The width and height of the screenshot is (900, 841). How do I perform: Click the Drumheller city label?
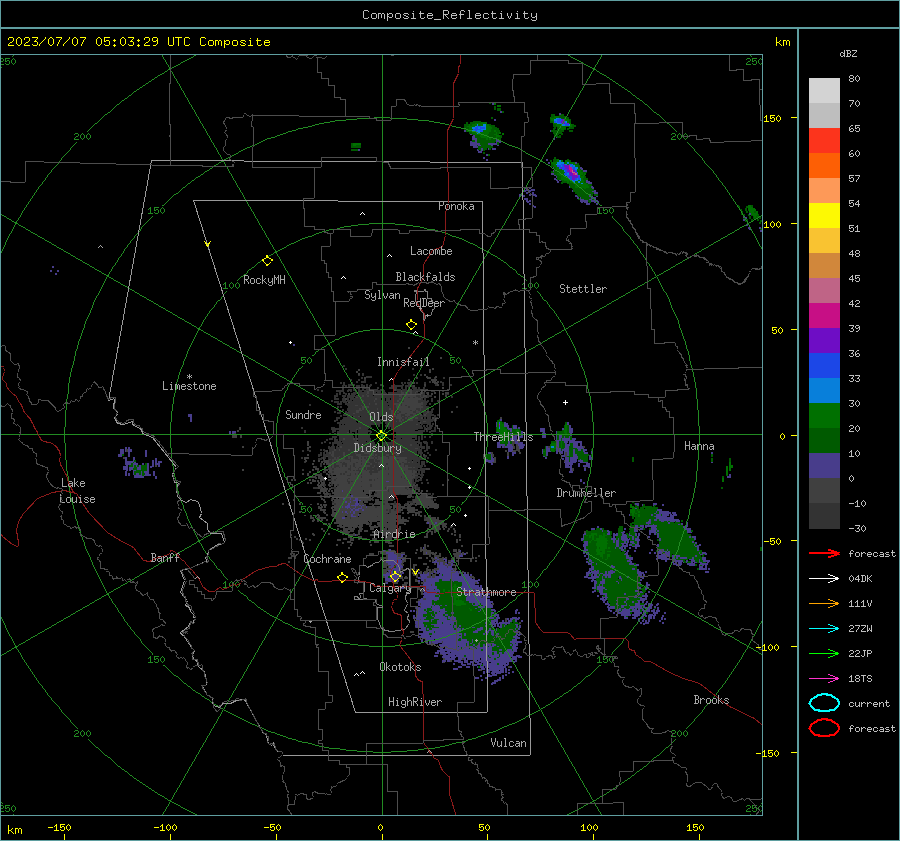tap(586, 493)
